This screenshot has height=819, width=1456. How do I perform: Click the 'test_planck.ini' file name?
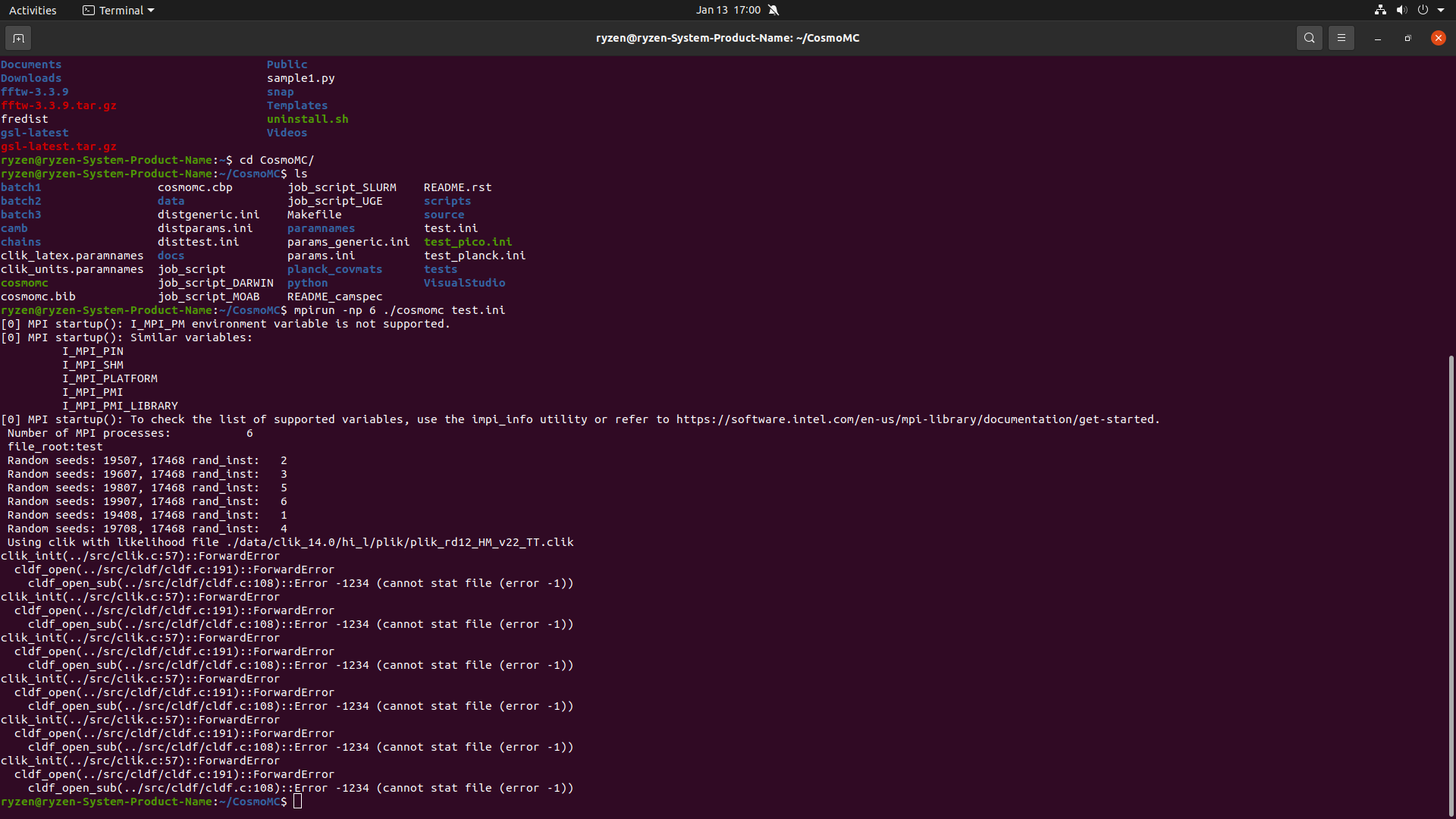[475, 256]
